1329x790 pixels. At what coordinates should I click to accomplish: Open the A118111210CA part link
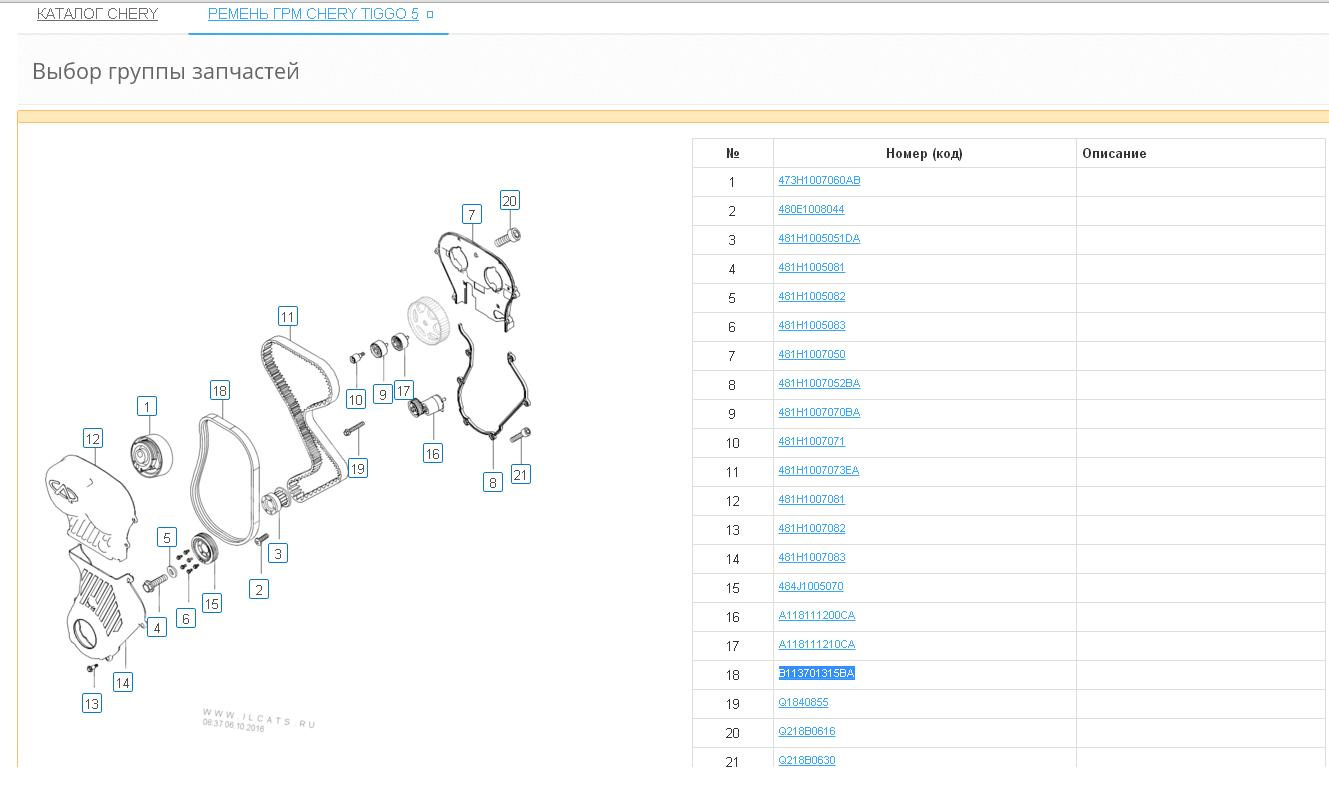[817, 645]
